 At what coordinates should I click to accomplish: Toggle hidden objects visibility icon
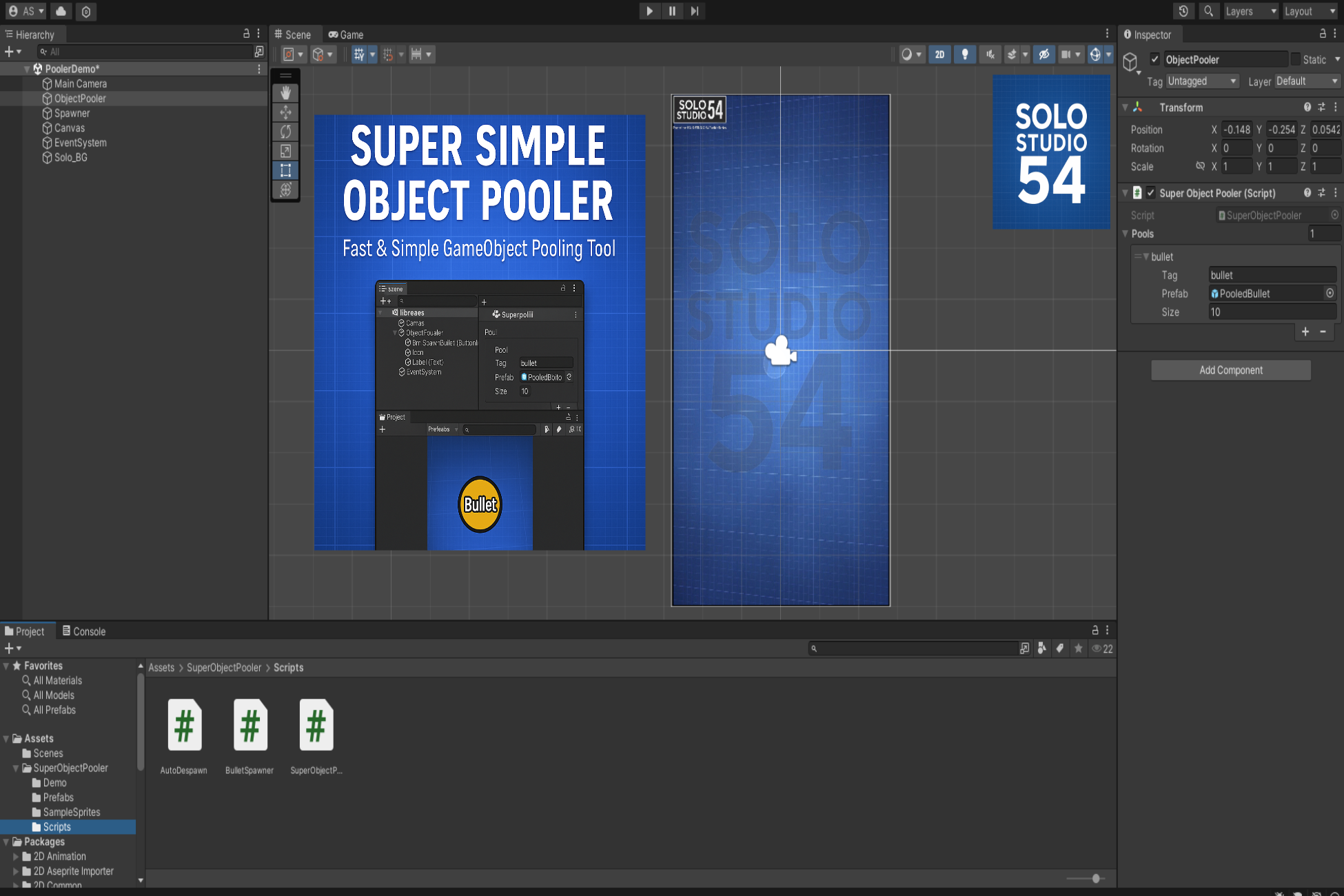pyautogui.click(x=1044, y=54)
